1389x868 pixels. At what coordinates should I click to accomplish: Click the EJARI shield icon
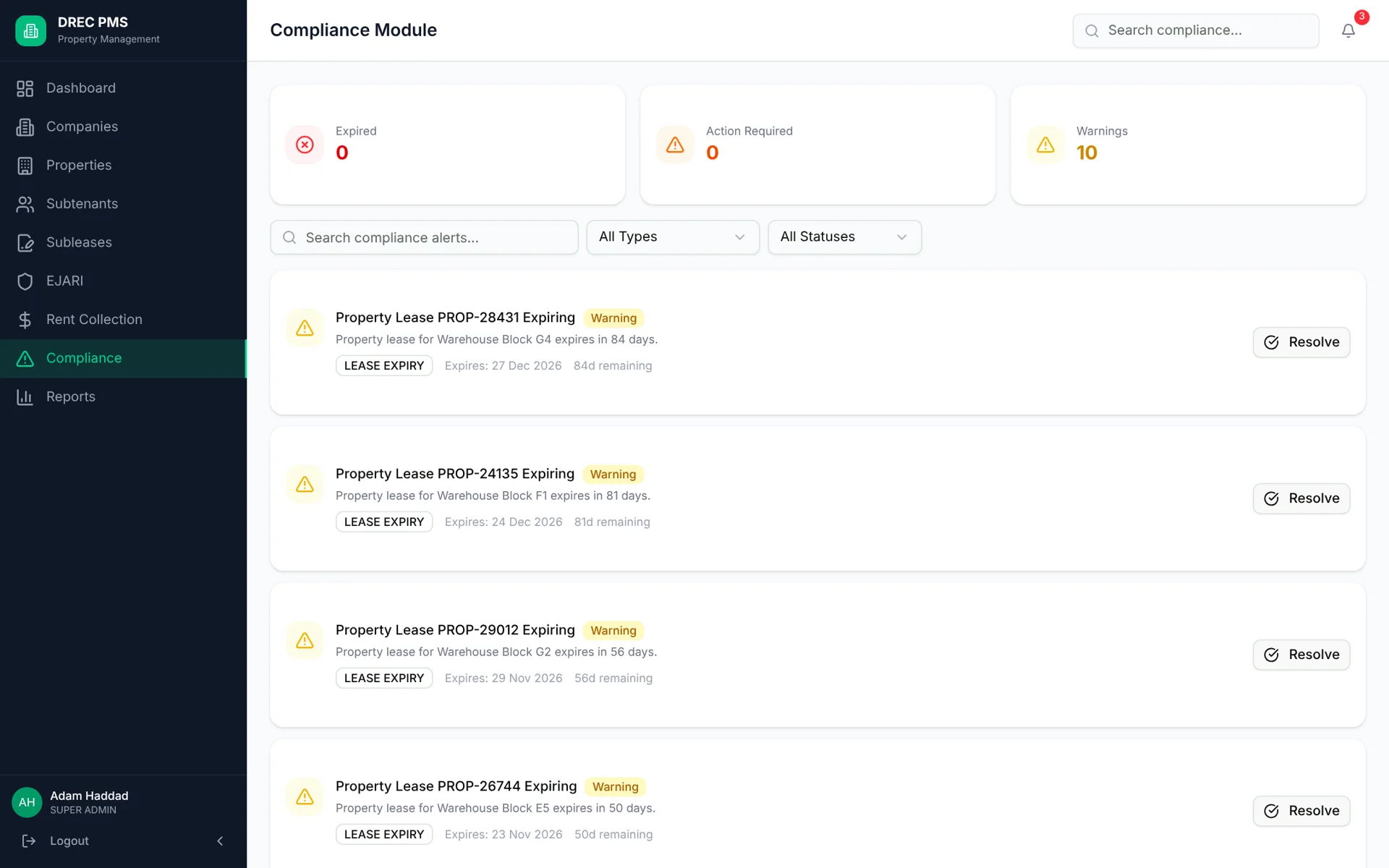coord(25,281)
